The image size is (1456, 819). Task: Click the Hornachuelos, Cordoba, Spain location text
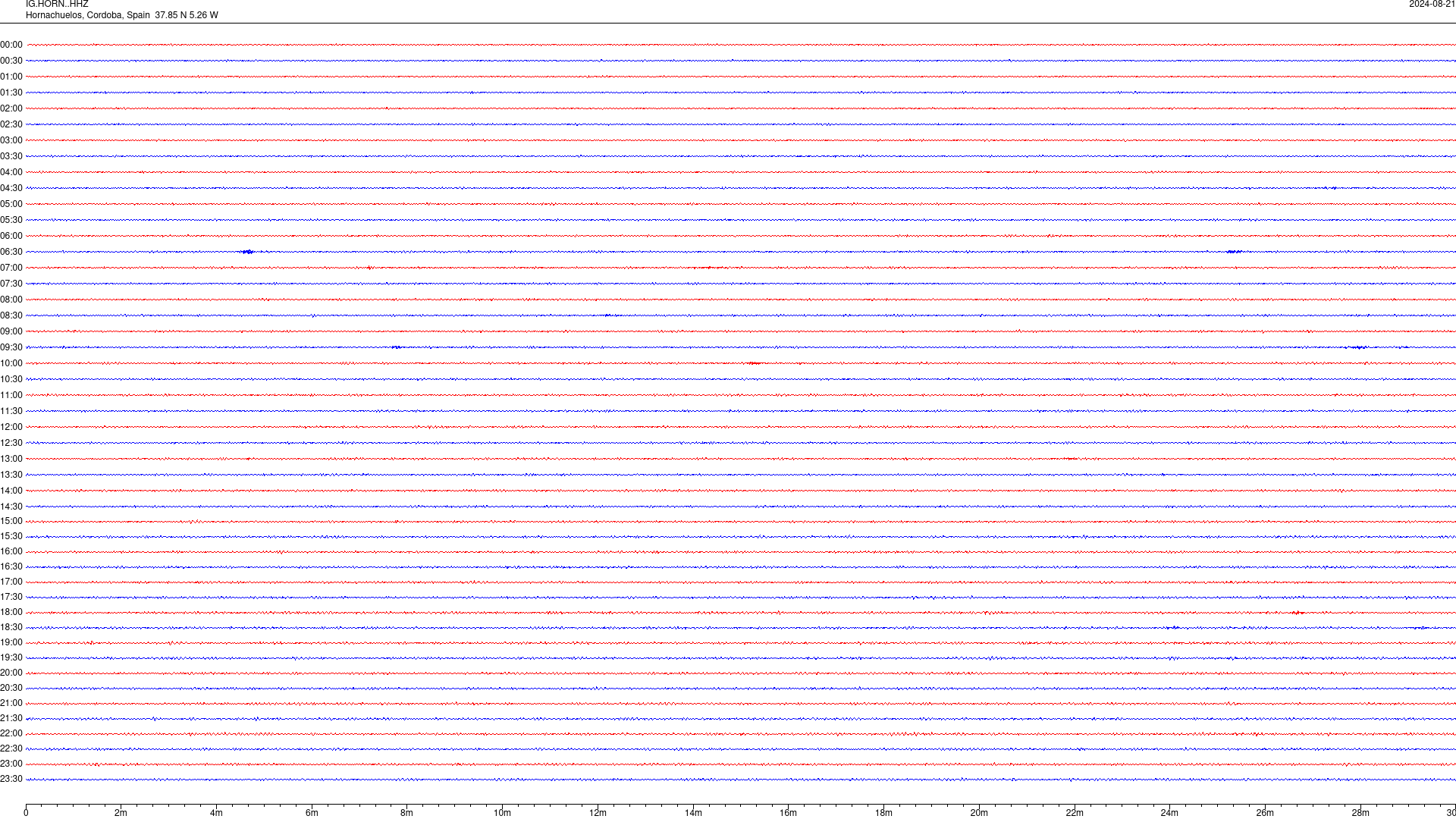pyautogui.click(x=88, y=15)
